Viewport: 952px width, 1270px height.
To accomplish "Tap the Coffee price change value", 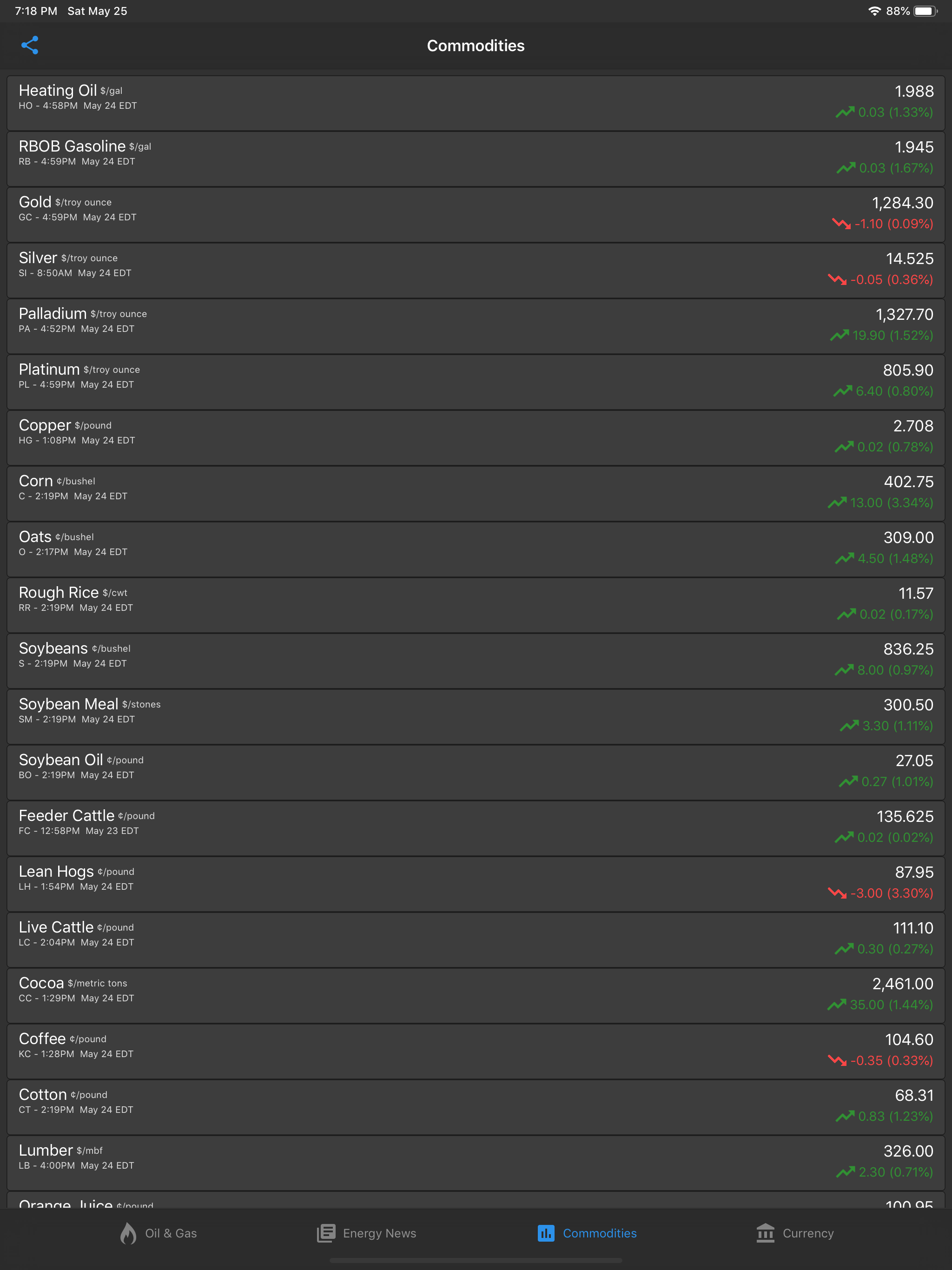I will click(891, 1060).
